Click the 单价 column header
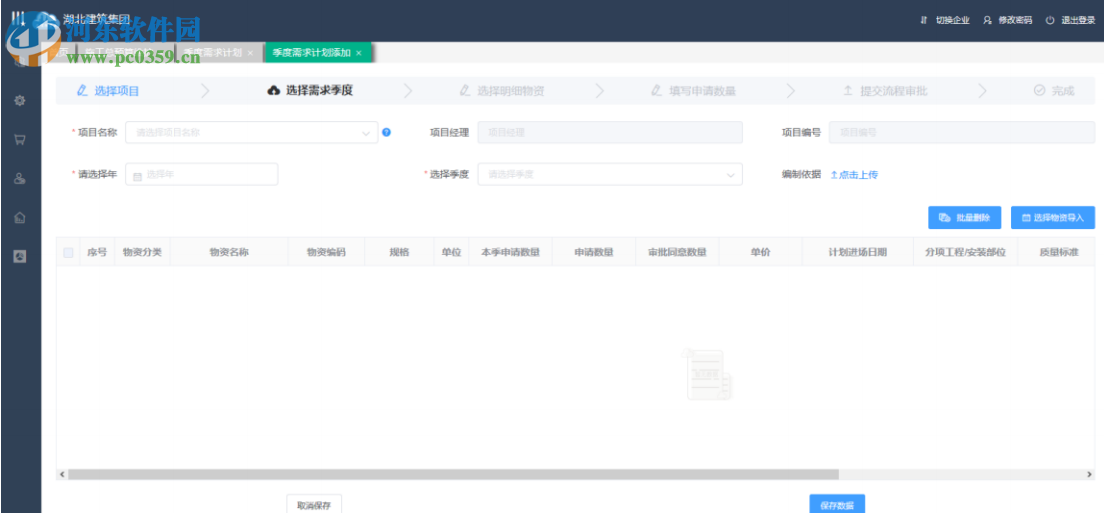The height and width of the screenshot is (513, 1104). coord(760,253)
